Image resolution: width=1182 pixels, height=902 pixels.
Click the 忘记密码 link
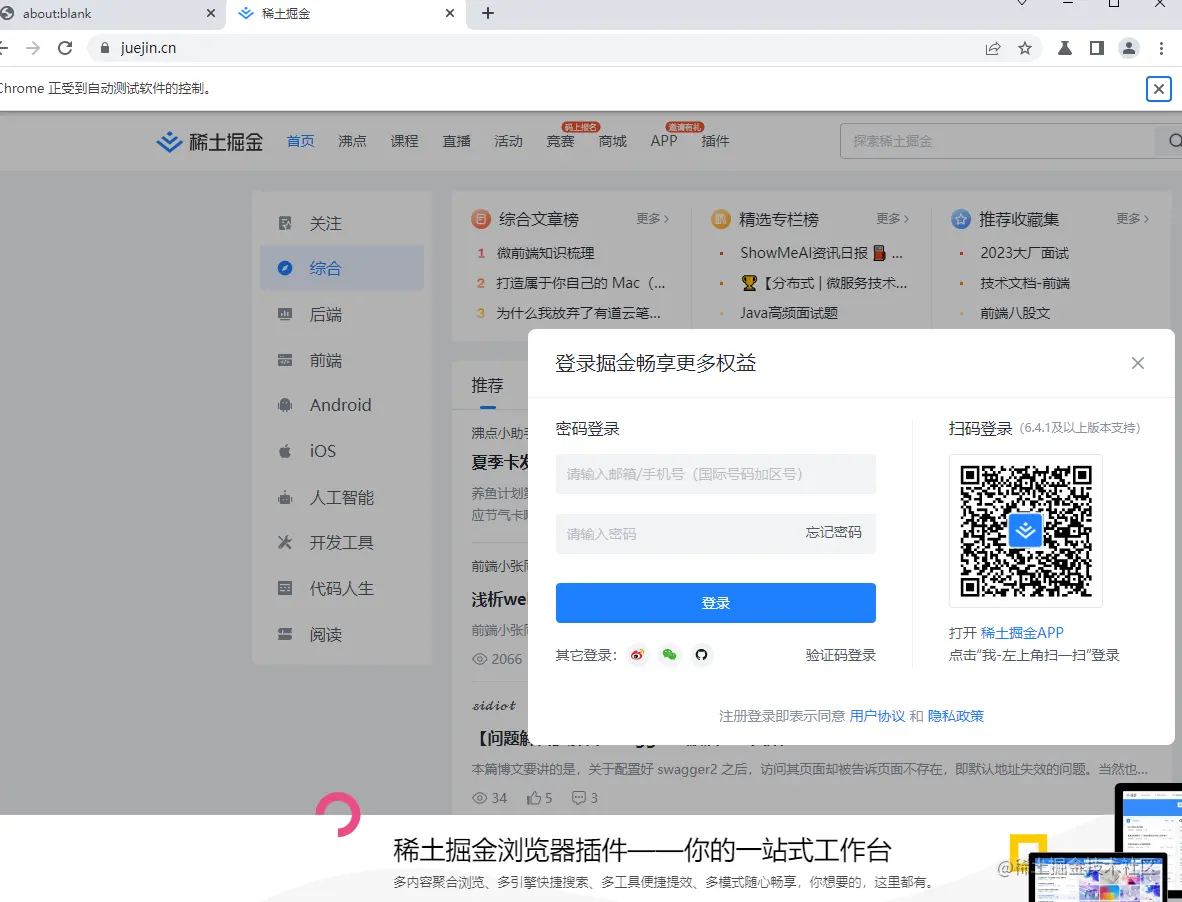(833, 533)
